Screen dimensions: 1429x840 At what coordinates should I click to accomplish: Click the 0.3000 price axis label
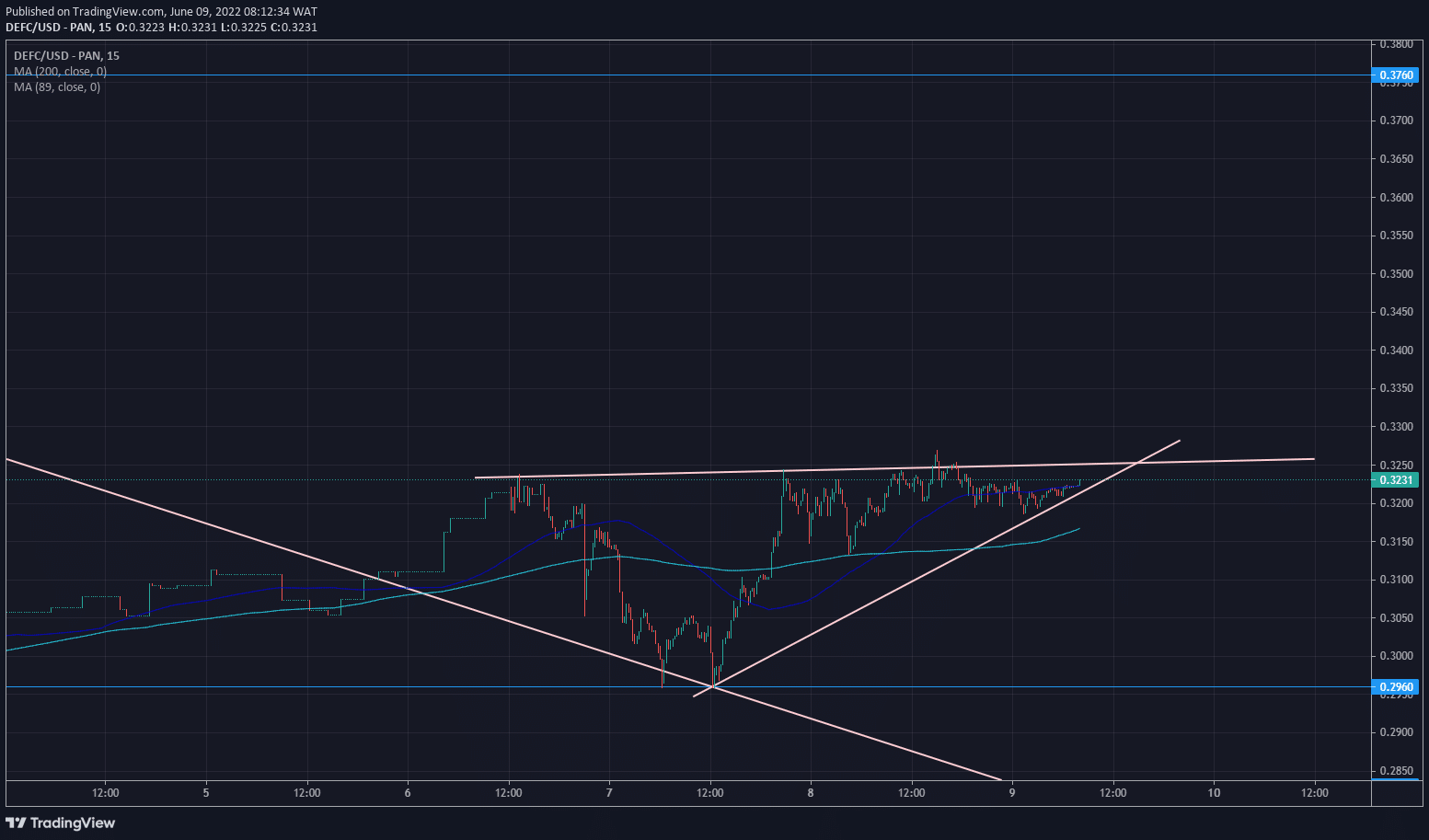(1396, 656)
